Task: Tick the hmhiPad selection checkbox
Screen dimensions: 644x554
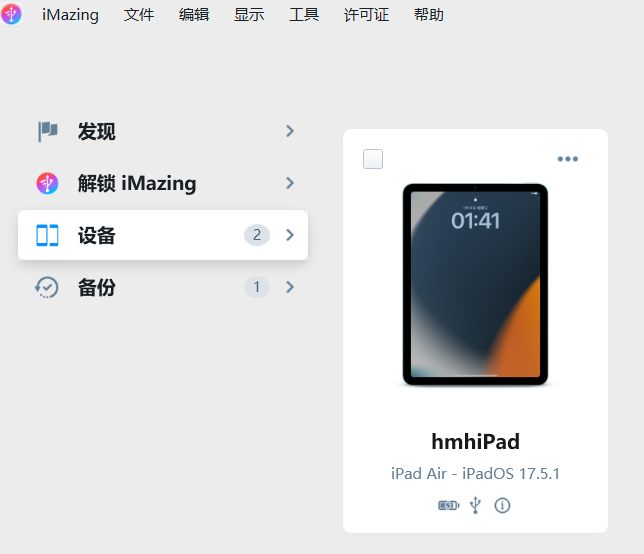Action: coord(373,159)
